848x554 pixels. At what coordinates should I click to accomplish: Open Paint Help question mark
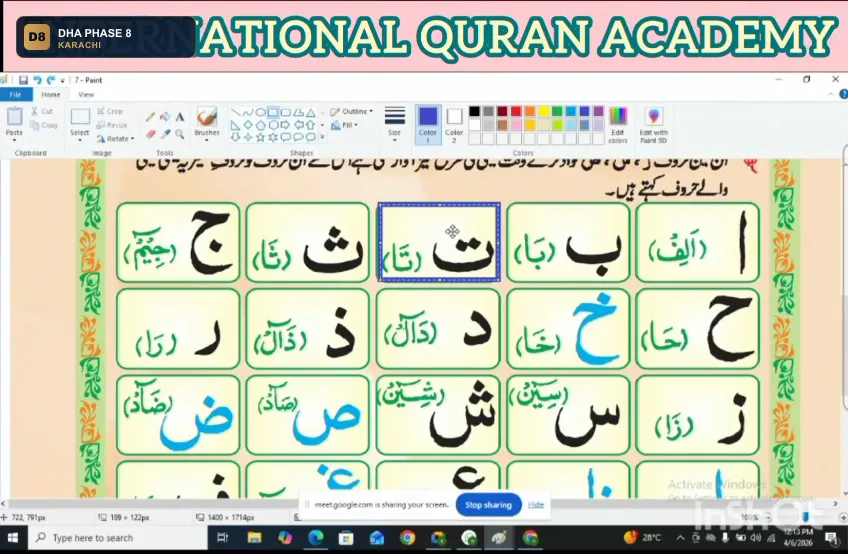tap(843, 94)
